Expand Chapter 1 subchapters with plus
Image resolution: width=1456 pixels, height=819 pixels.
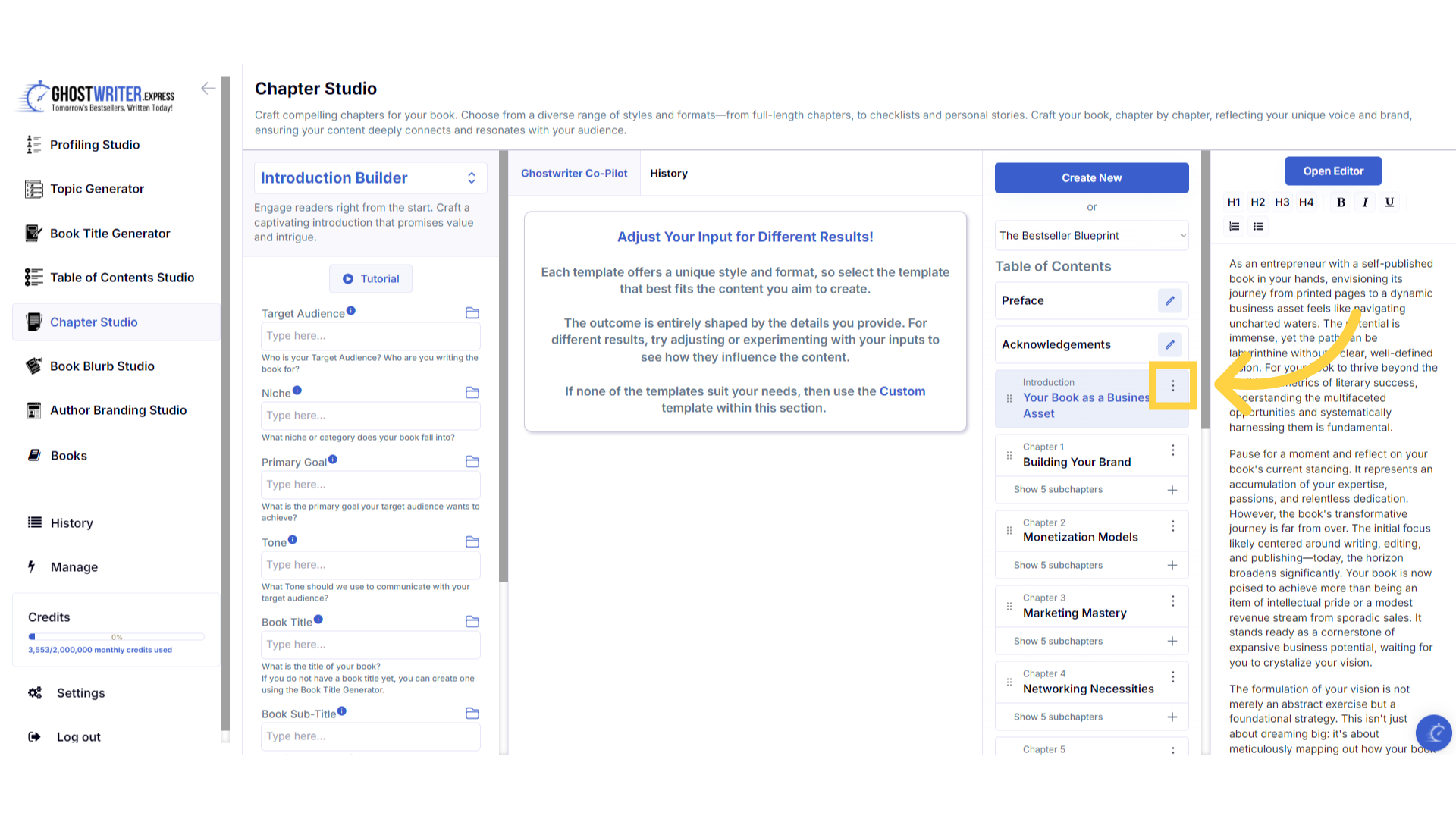coord(1172,490)
